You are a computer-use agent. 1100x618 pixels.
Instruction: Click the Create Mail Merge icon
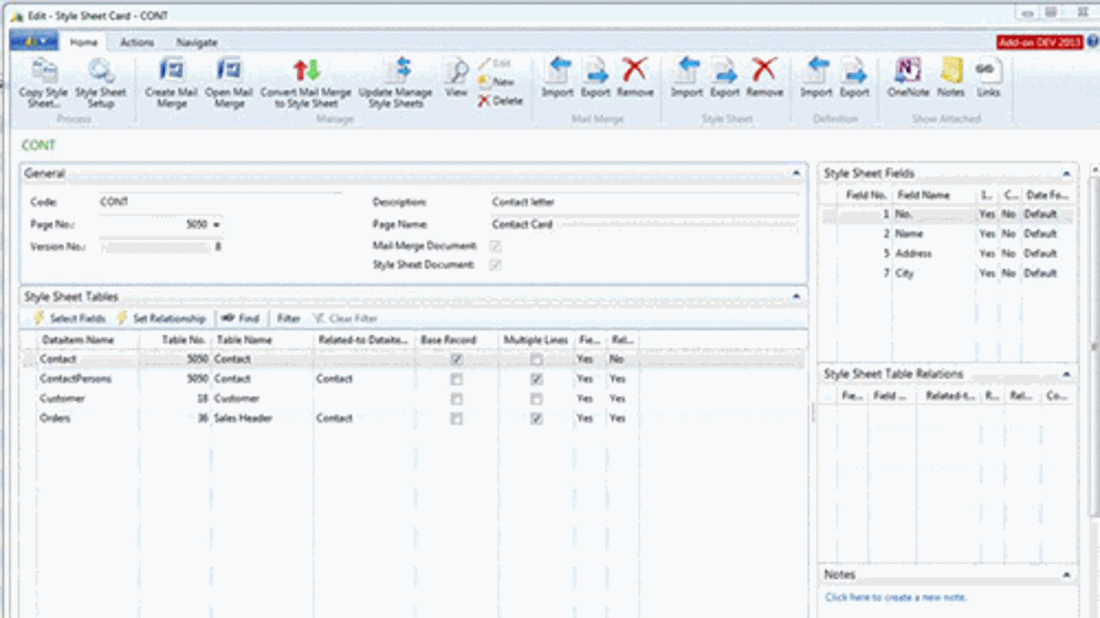point(171,71)
